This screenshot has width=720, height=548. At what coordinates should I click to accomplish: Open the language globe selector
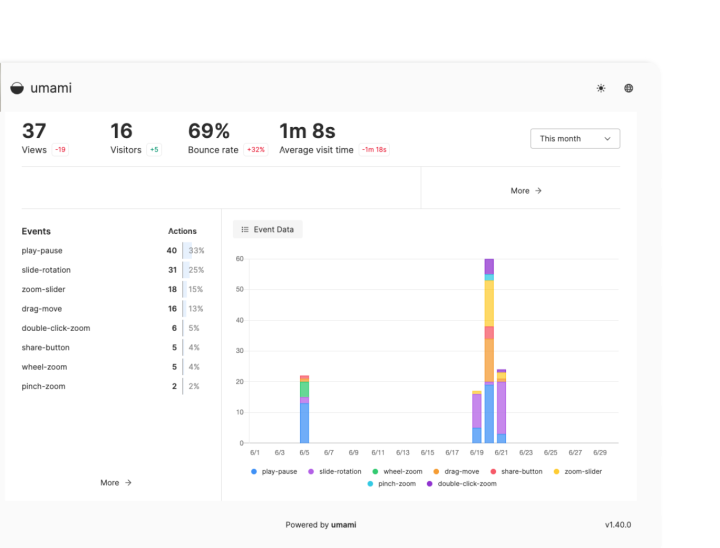[629, 88]
